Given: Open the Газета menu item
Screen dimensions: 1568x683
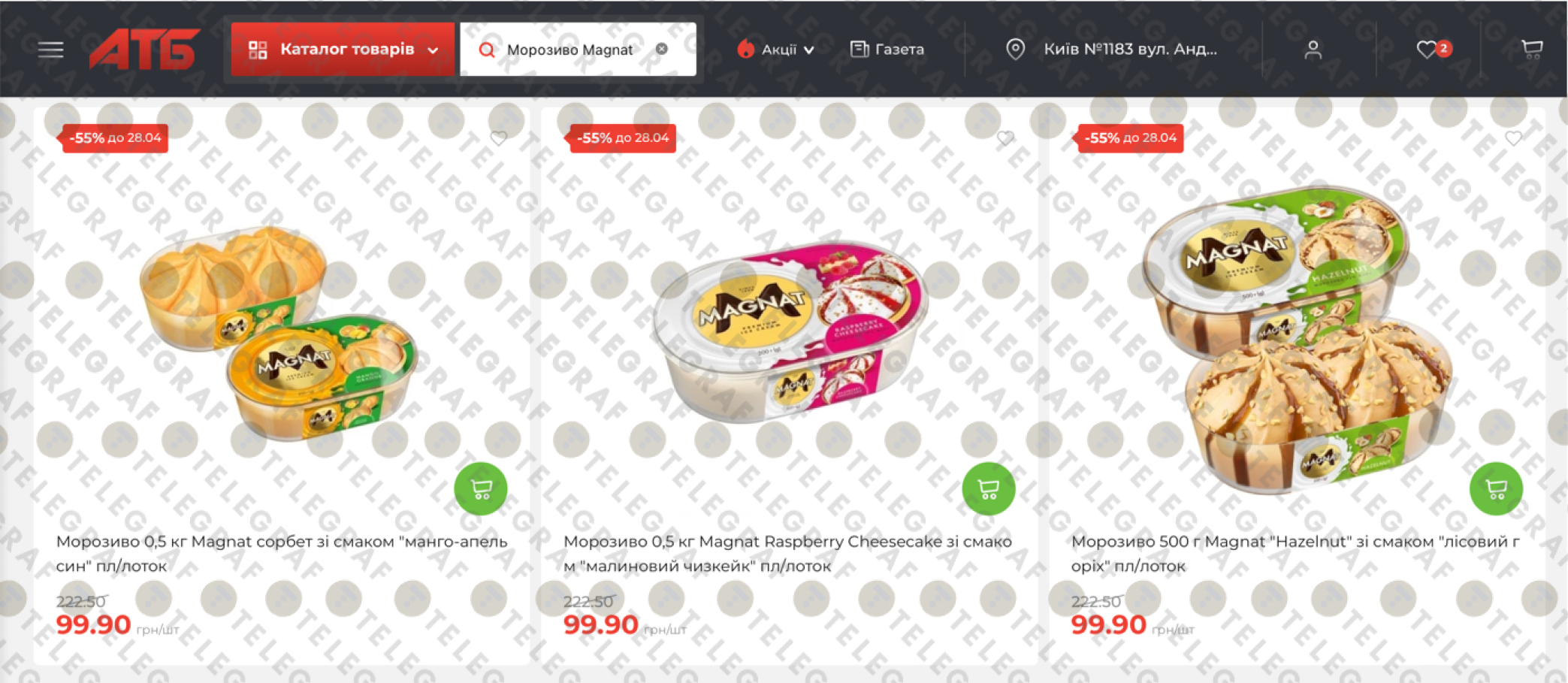Looking at the screenshot, I should point(887,50).
